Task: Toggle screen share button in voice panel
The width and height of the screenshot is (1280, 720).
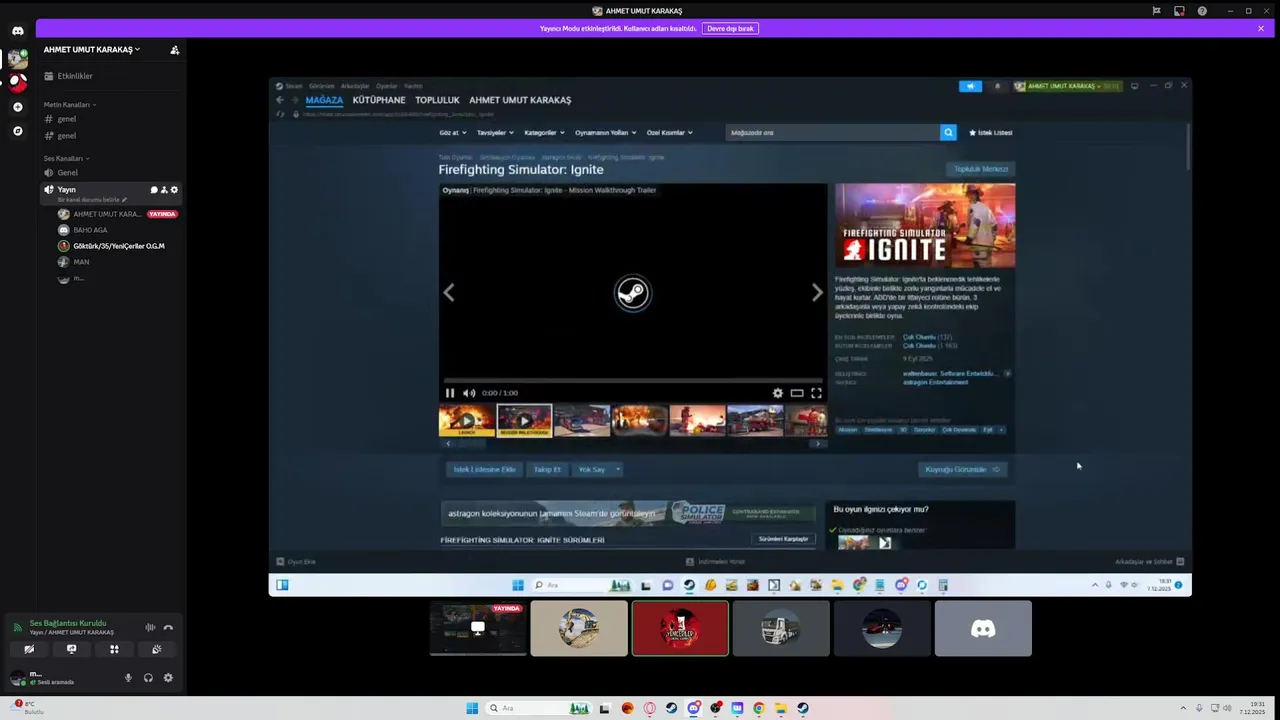Action: (71, 649)
